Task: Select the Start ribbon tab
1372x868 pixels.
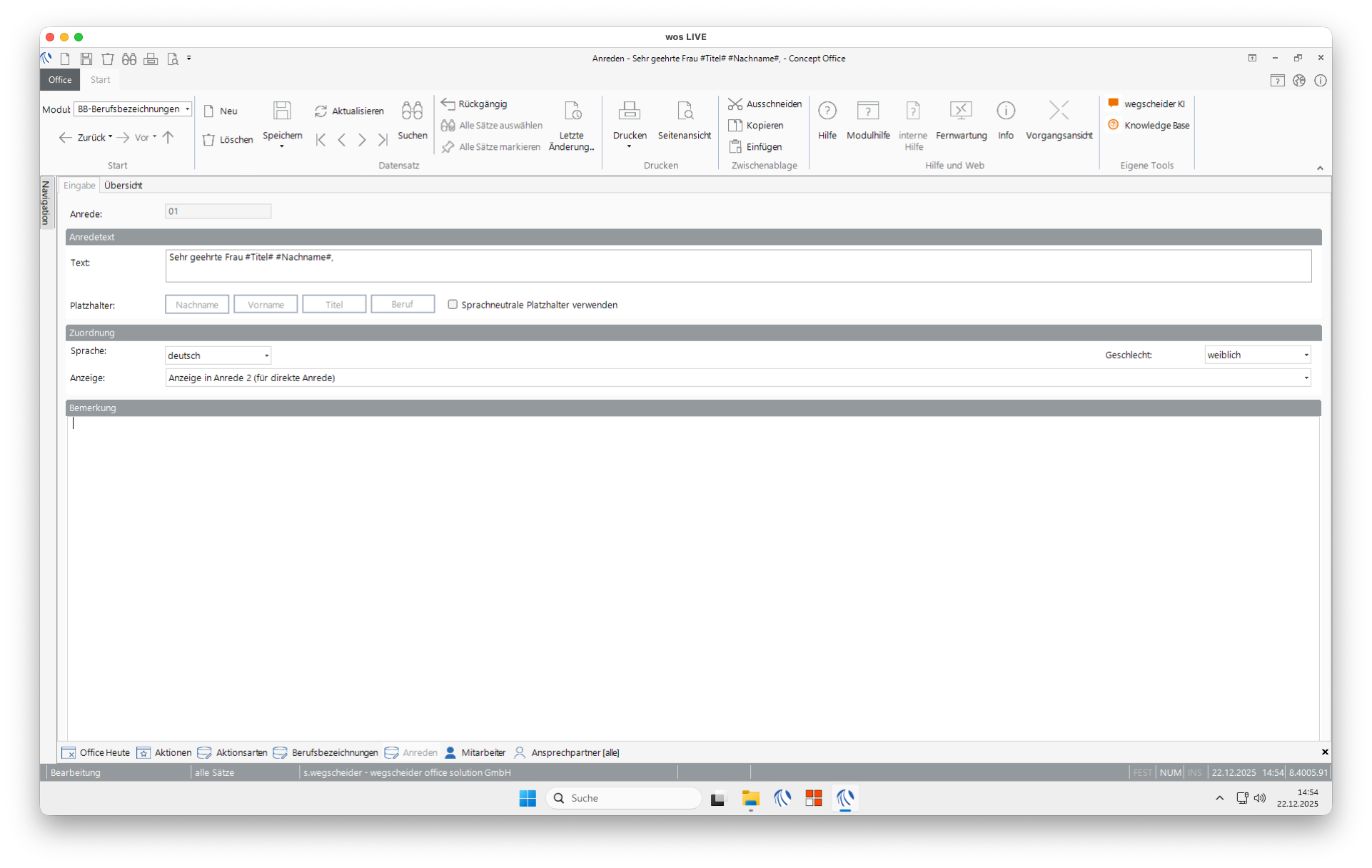Action: (100, 80)
